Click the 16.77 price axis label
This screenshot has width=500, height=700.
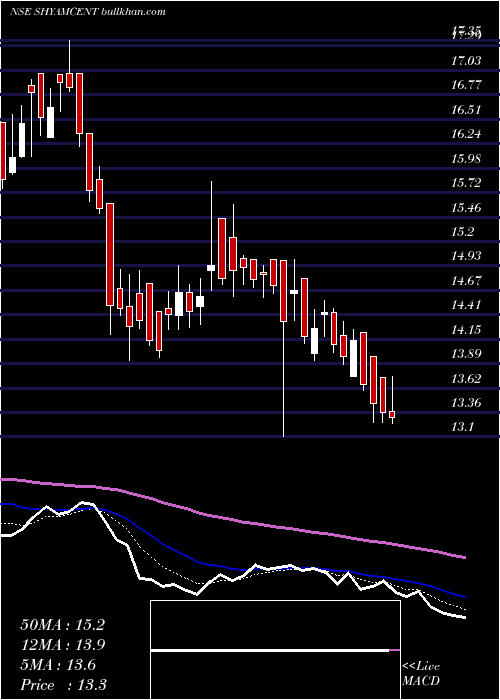click(466, 85)
